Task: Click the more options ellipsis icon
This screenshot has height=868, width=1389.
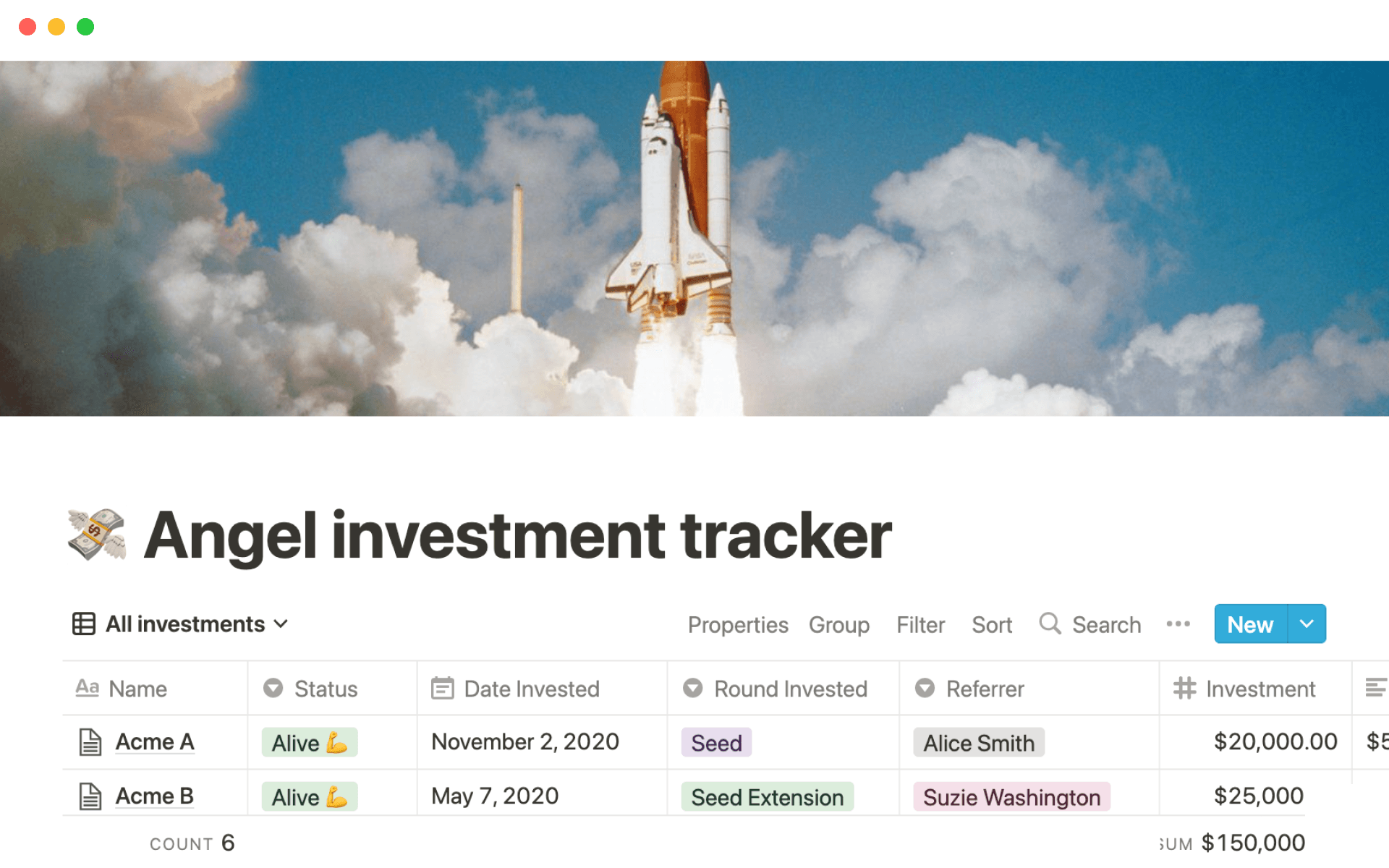Action: pos(1178,624)
